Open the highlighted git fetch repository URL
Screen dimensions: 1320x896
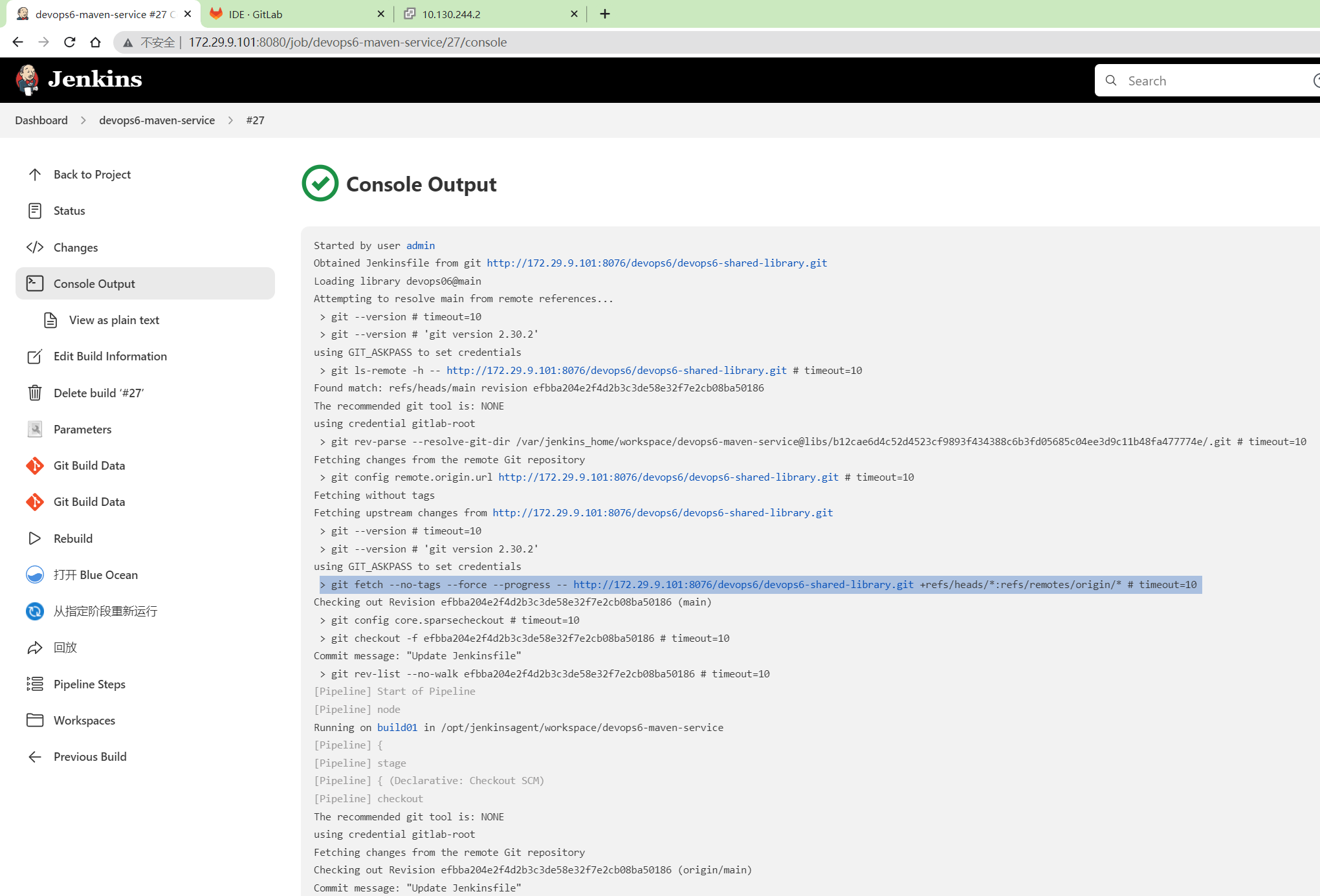tap(743, 584)
